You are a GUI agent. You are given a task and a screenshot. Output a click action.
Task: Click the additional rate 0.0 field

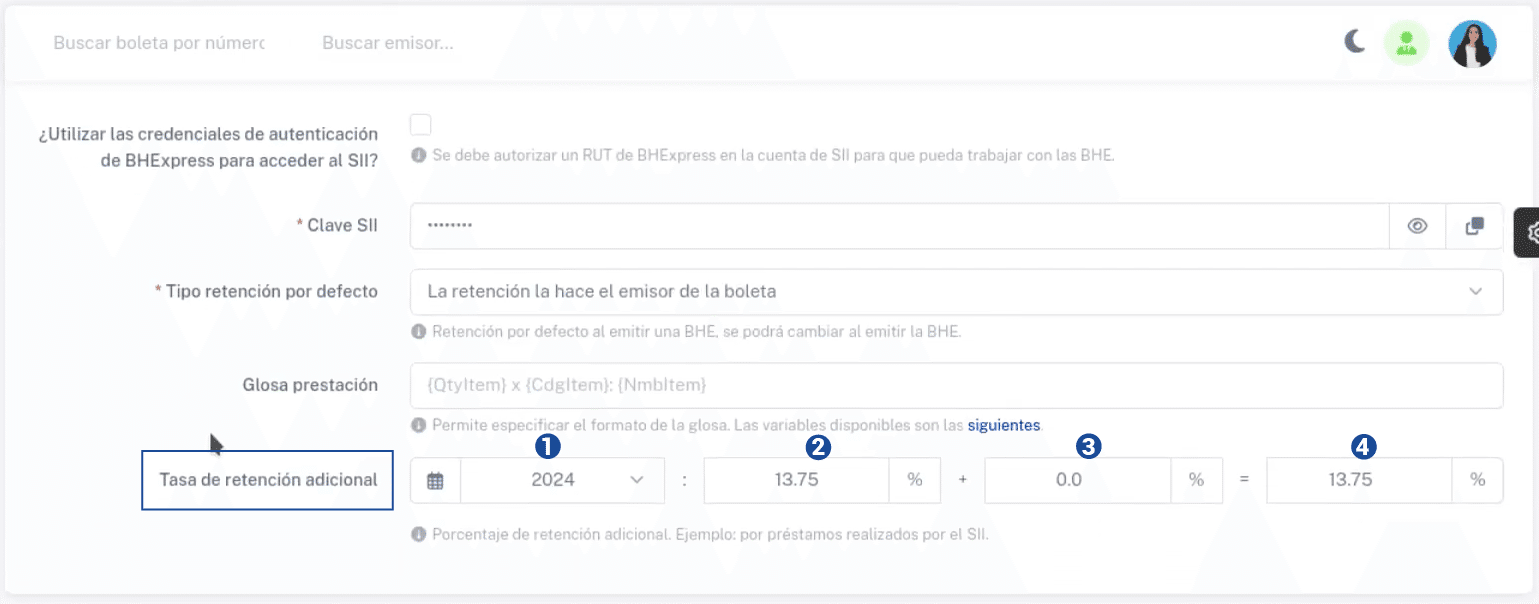click(1078, 480)
